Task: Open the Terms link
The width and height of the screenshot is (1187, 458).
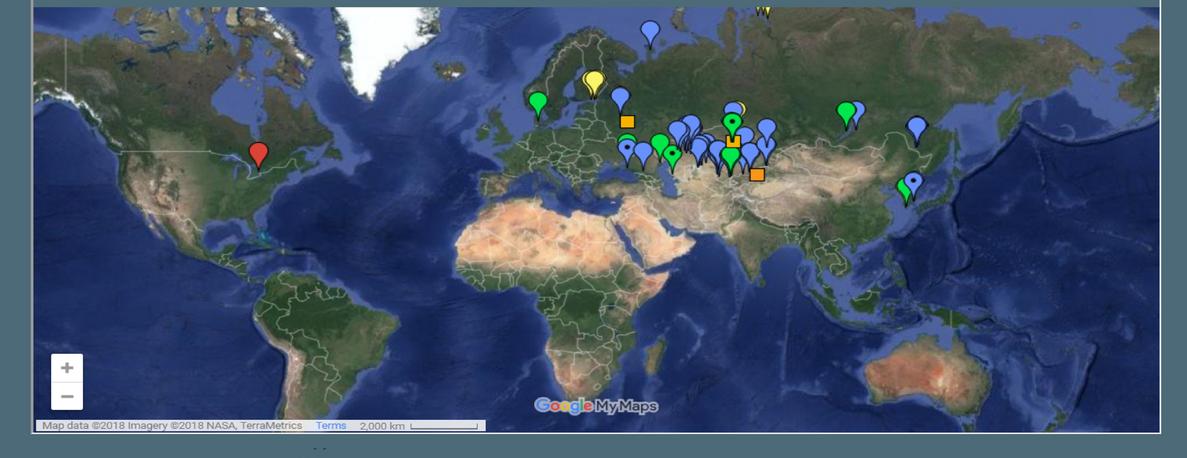Action: coord(331,426)
